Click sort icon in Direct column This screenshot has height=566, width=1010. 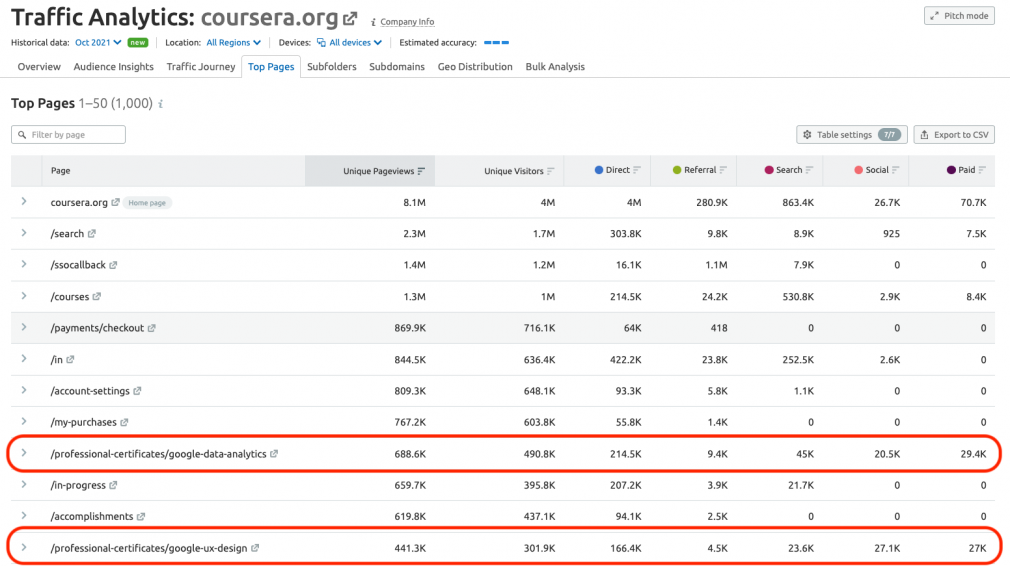[637, 170]
